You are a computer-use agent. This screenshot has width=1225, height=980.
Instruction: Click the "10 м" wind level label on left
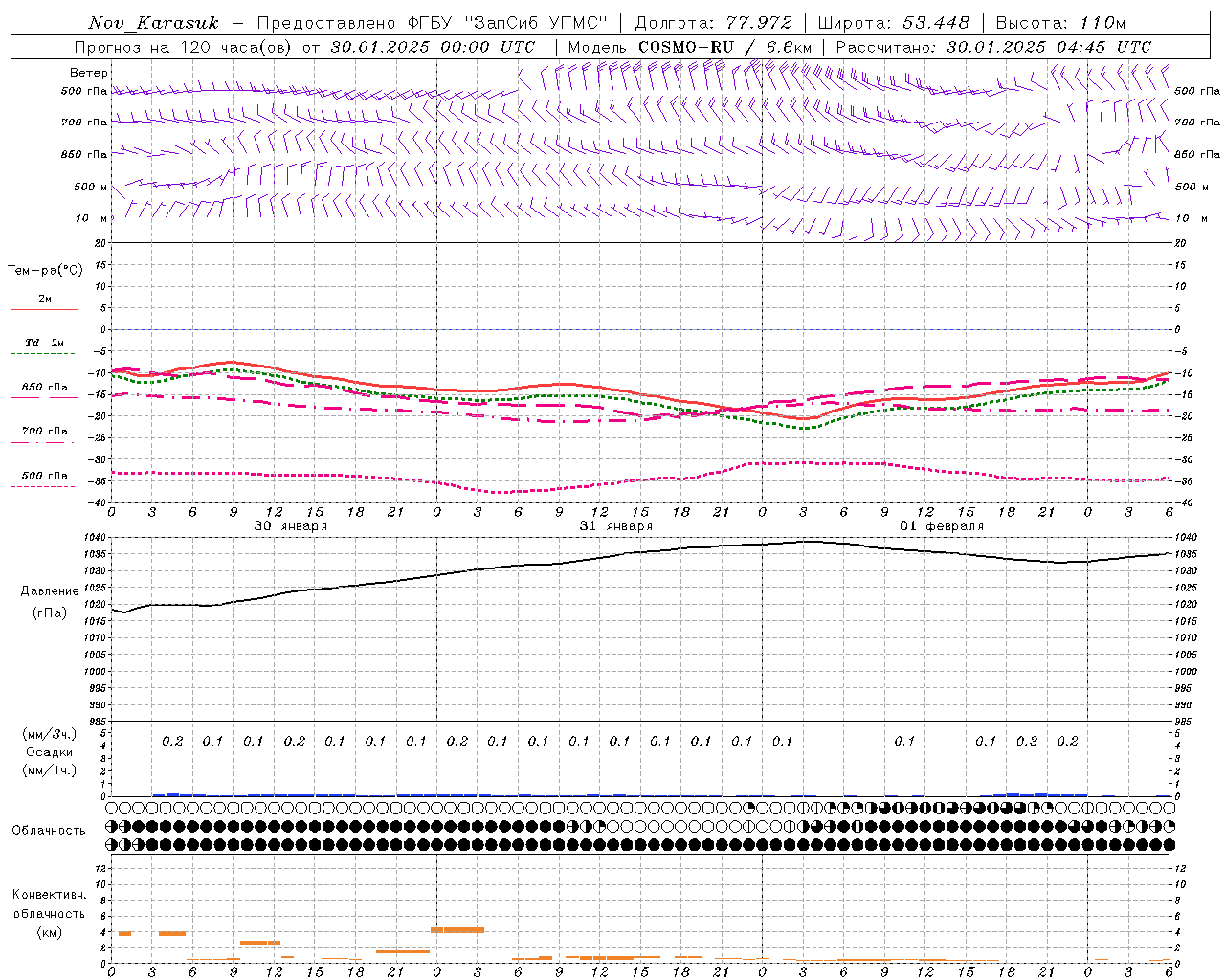pyautogui.click(x=92, y=218)
